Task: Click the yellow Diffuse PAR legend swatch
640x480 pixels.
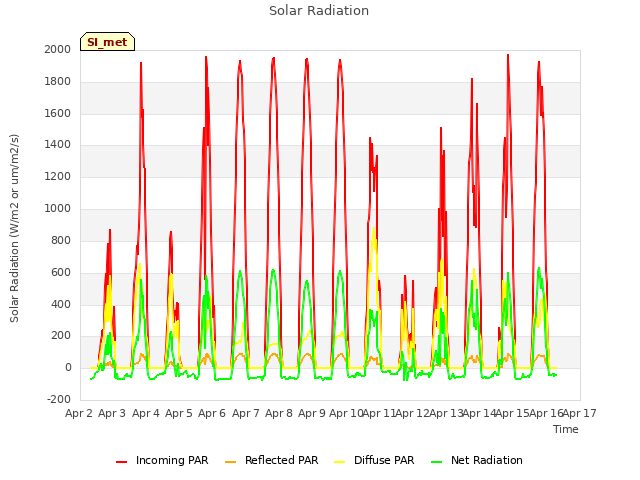Action: coord(340,462)
